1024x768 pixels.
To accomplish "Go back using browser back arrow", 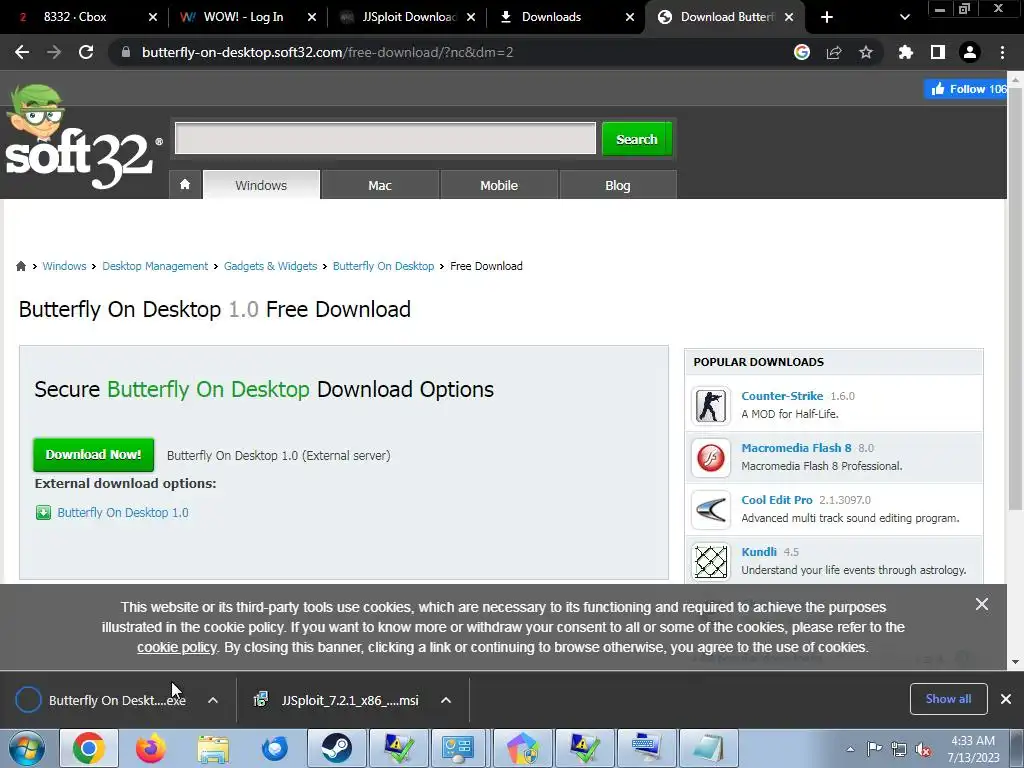I will 22,52.
